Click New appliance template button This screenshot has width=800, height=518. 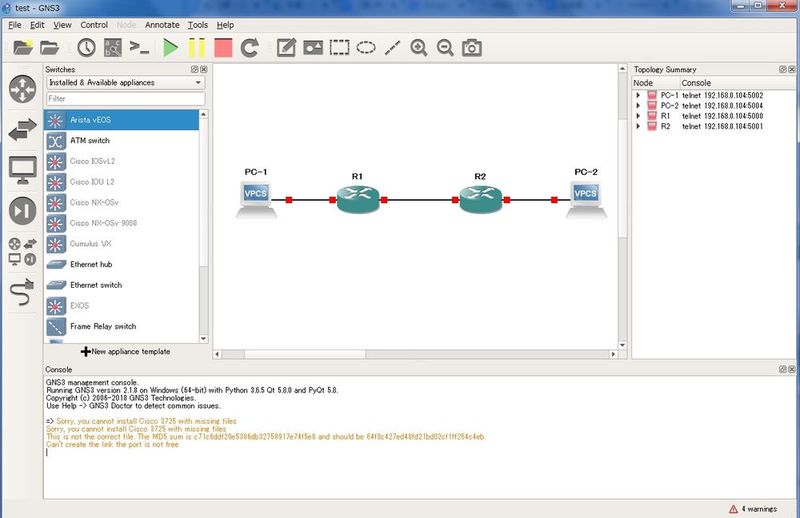click(125, 352)
